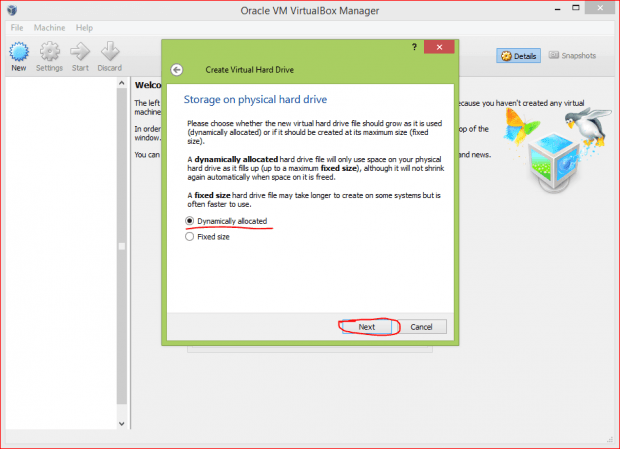This screenshot has height=449, width=620.
Task: Maximize the VirtualBox Manager window
Action: tap(576, 8)
